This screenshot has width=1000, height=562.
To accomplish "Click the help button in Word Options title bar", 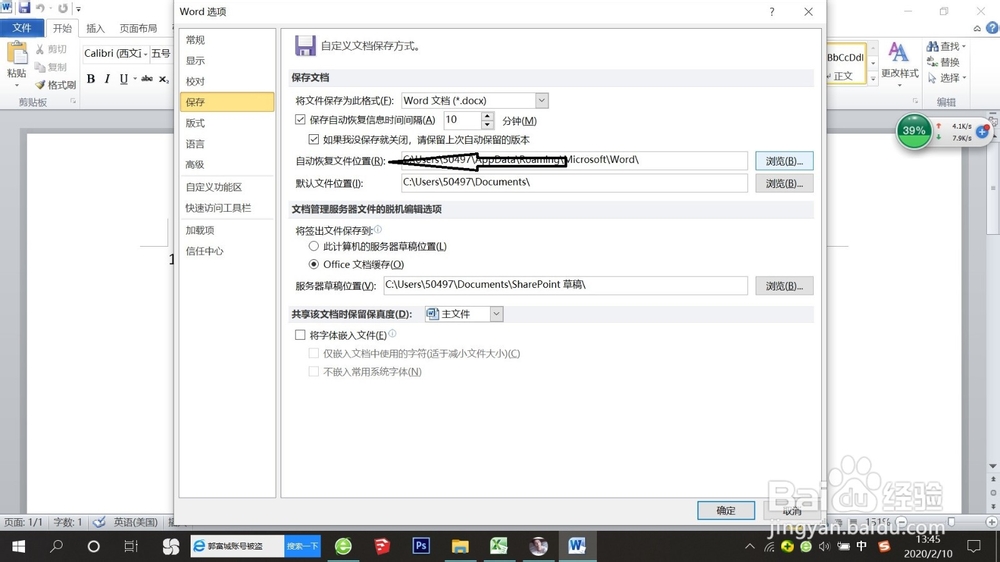I will pos(772,11).
